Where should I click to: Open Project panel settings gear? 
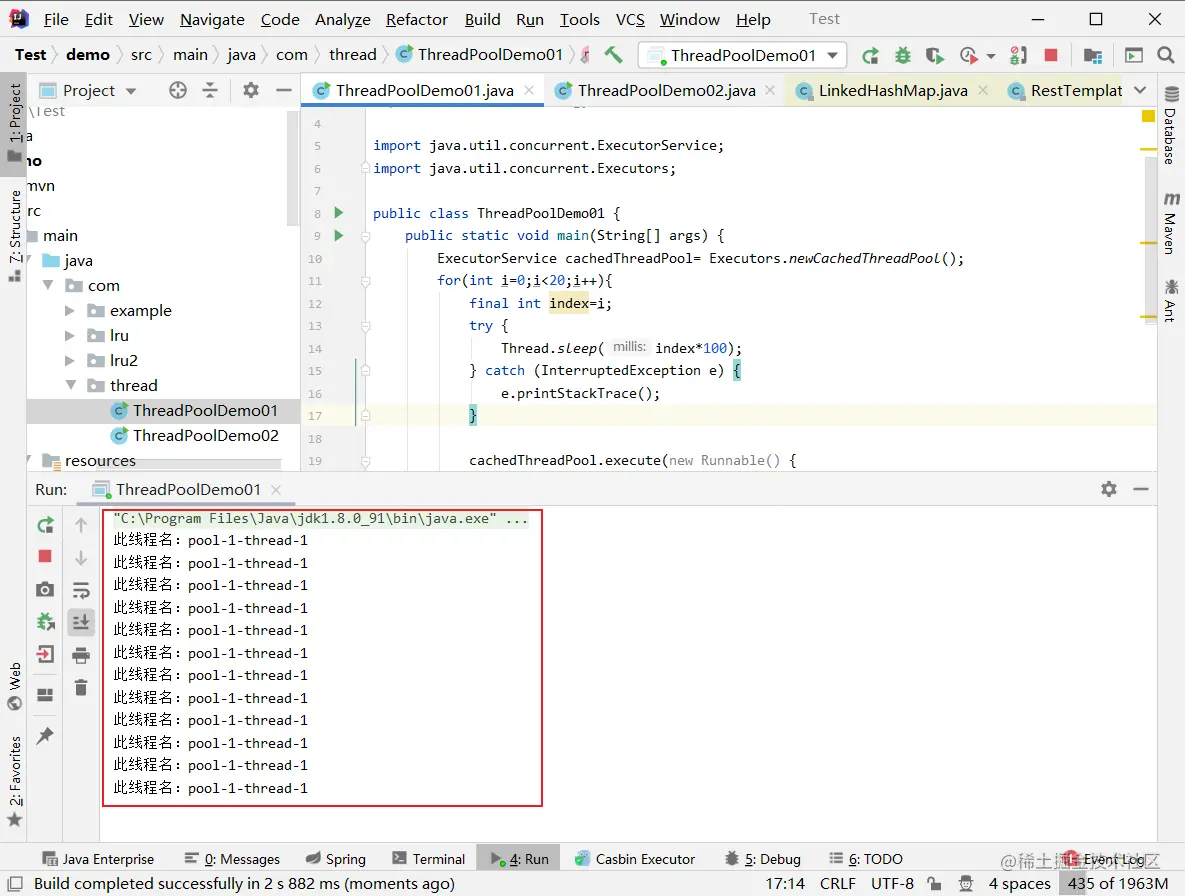pos(251,91)
